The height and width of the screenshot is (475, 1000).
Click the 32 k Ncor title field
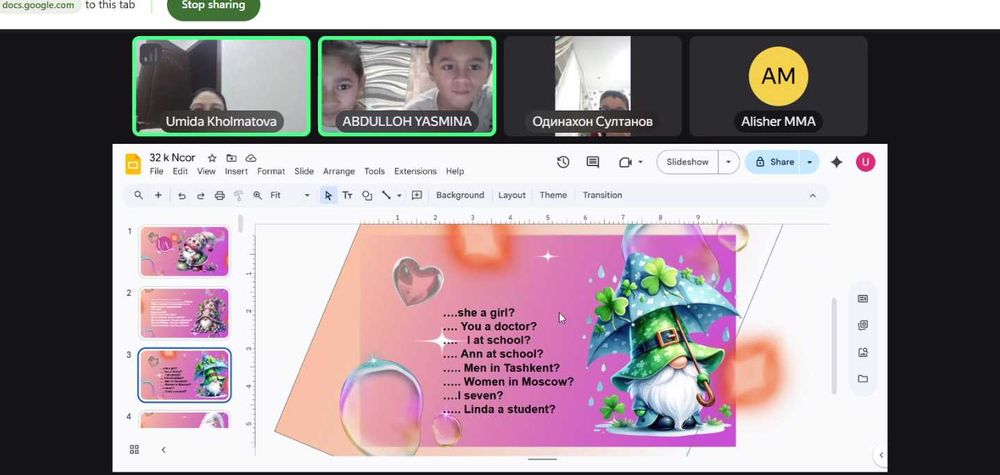pos(172,157)
